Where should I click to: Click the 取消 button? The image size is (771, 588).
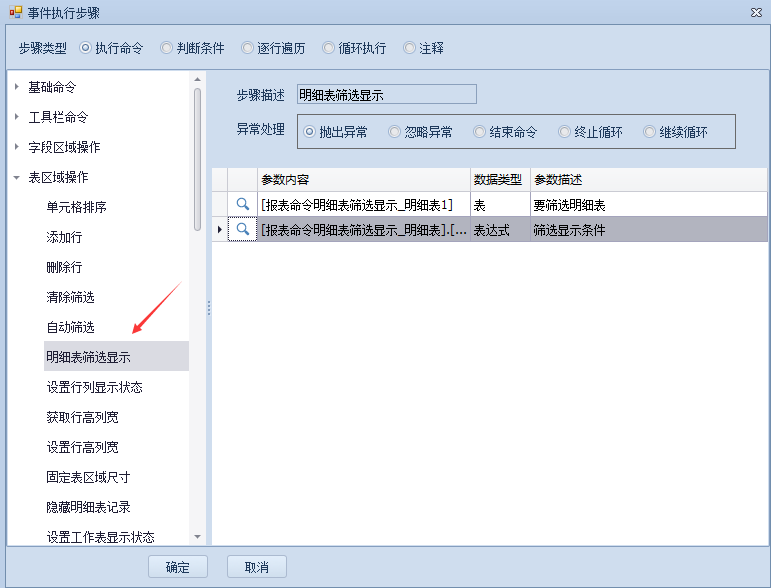[x=256, y=567]
